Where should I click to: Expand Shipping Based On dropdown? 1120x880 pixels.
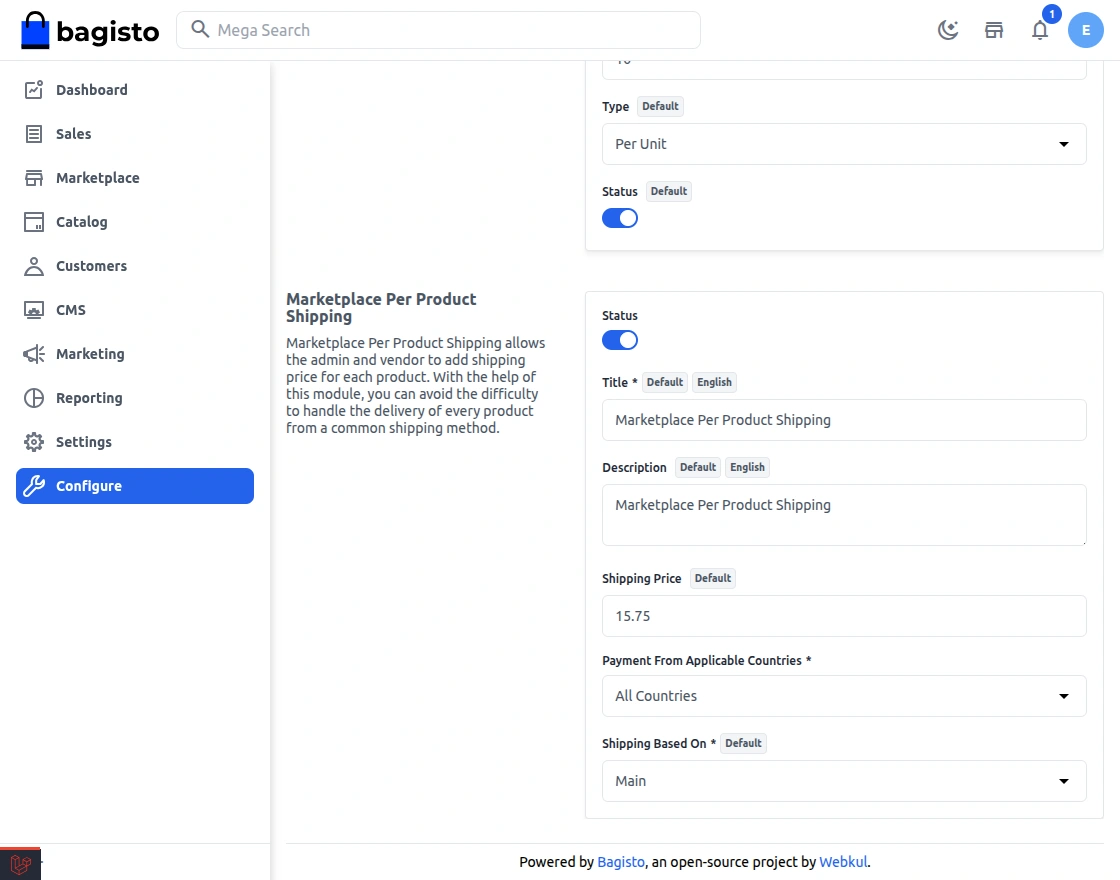tap(844, 781)
